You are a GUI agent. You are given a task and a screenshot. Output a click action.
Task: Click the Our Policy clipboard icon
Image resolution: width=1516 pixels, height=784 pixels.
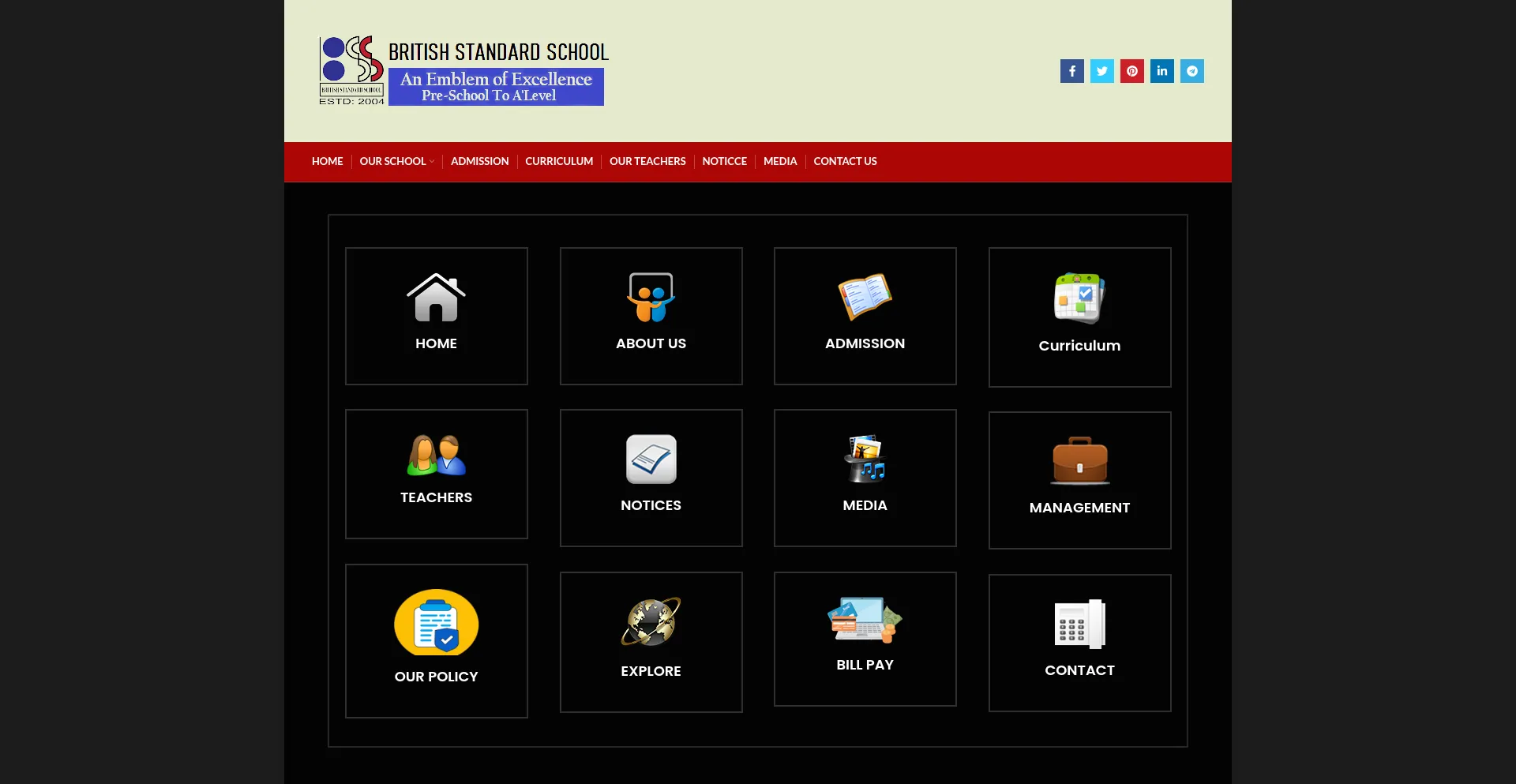(x=436, y=622)
